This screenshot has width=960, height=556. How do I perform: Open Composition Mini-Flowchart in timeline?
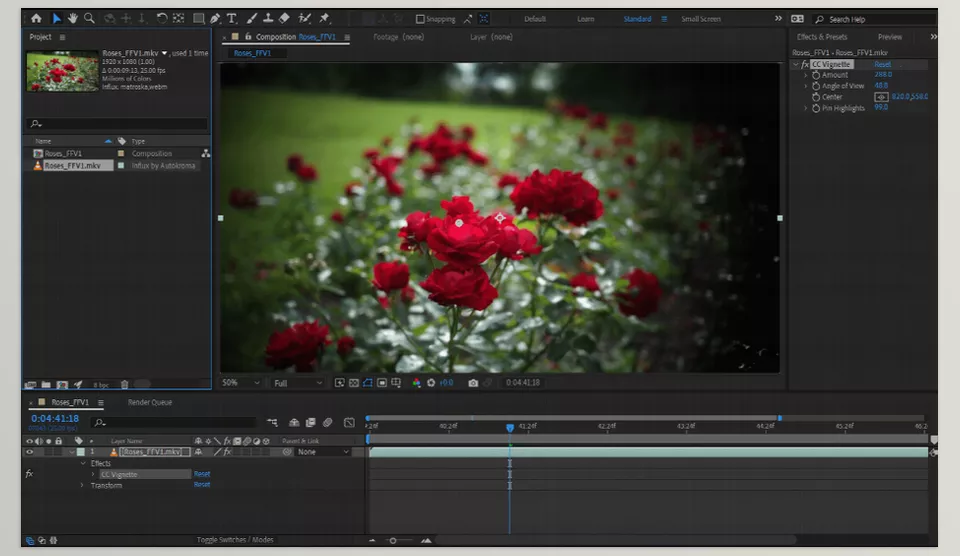pos(272,423)
